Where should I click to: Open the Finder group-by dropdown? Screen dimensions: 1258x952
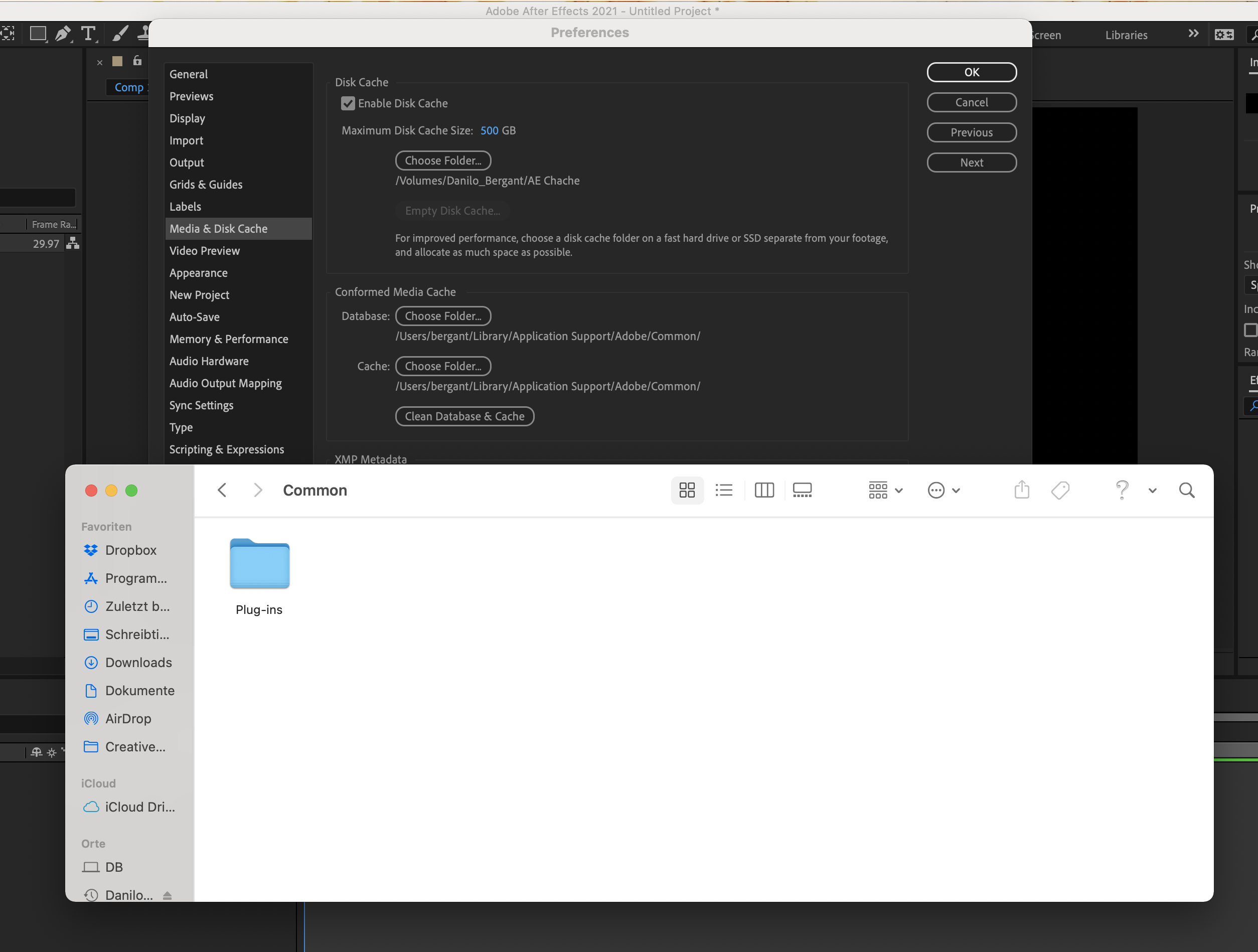click(x=885, y=490)
